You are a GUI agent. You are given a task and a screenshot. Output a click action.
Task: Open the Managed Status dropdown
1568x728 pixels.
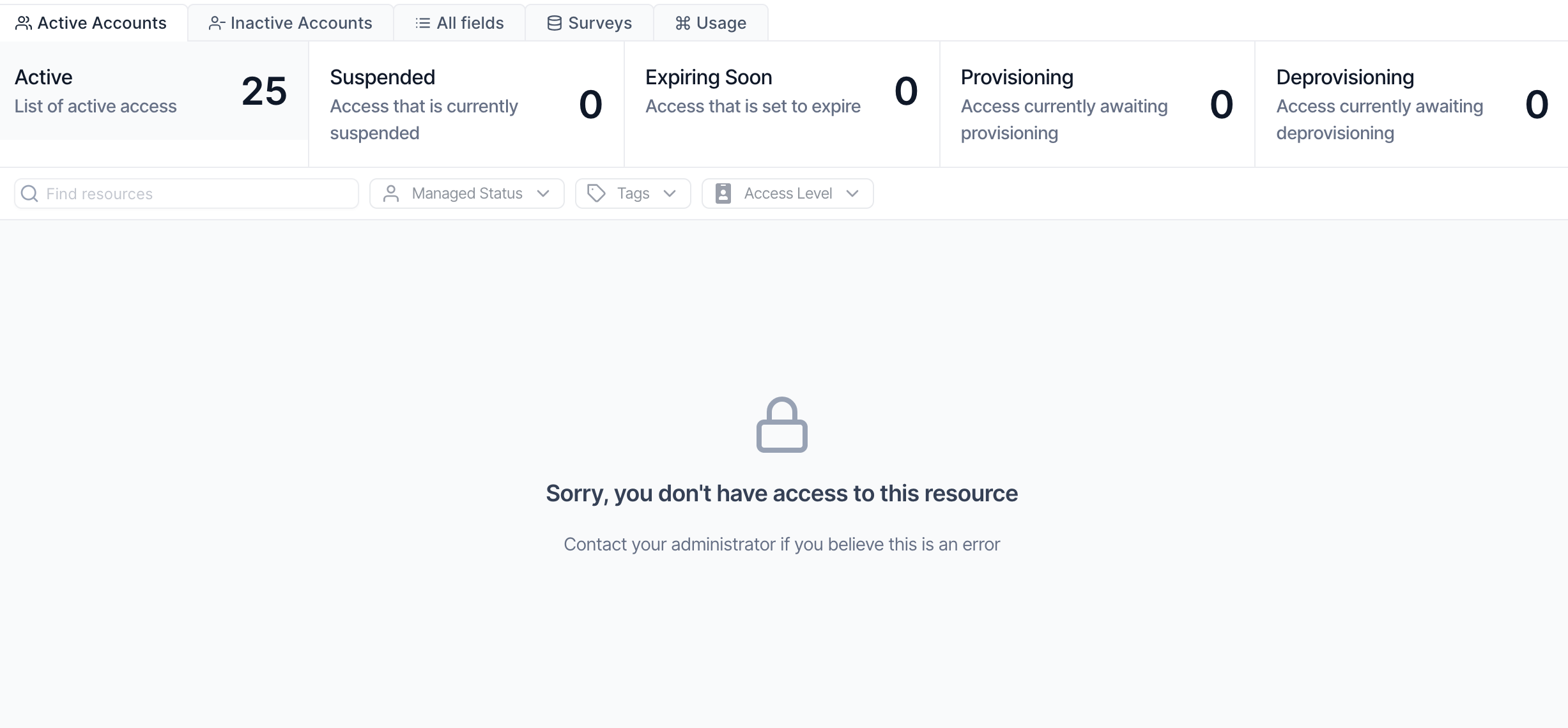click(x=466, y=193)
